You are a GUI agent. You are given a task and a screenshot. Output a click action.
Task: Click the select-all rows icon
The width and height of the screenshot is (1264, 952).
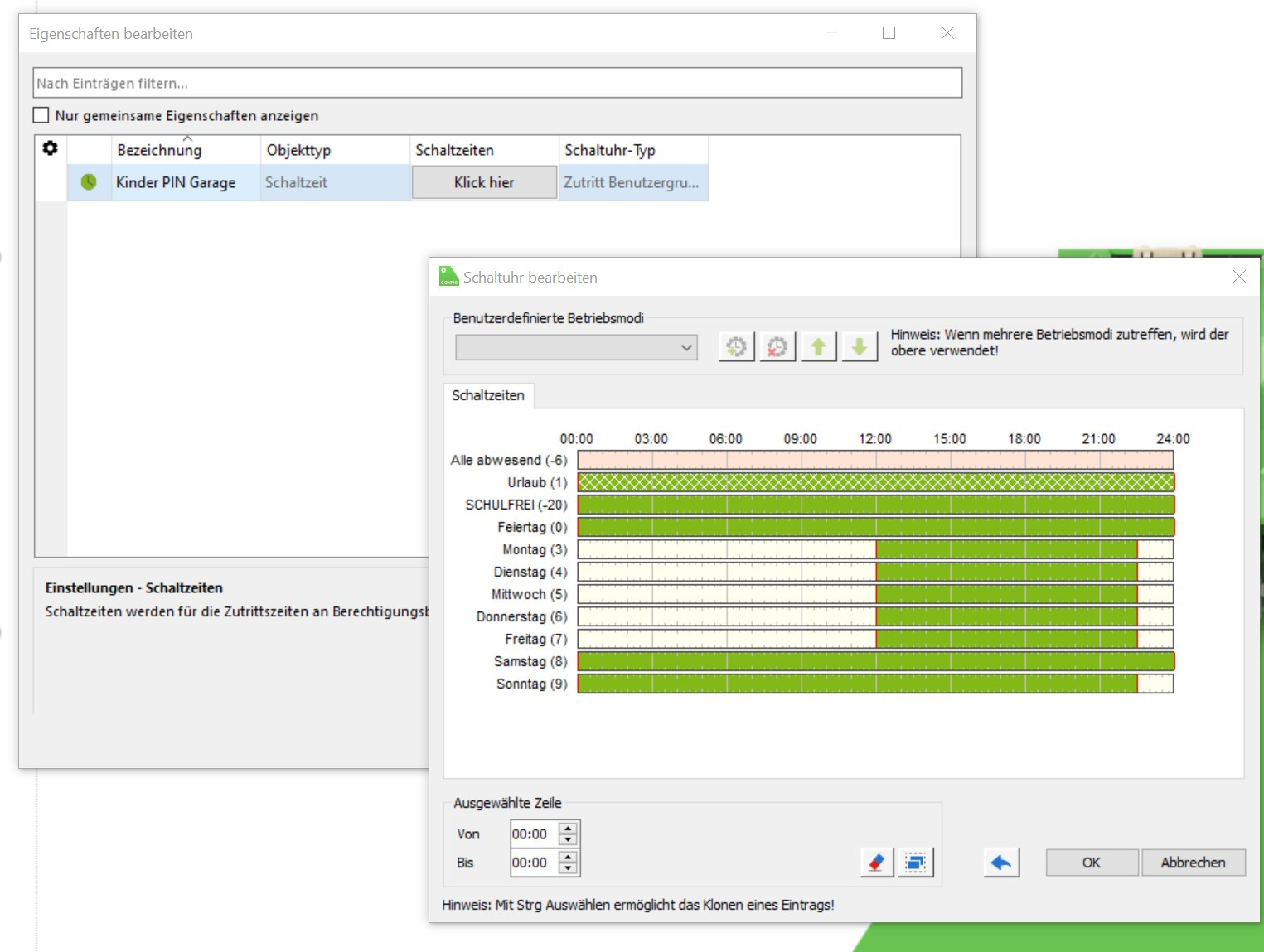pyautogui.click(x=916, y=863)
